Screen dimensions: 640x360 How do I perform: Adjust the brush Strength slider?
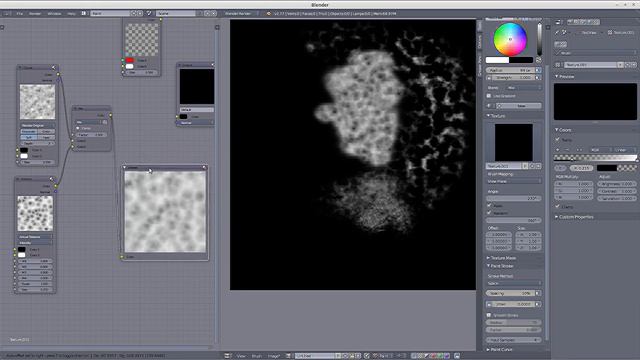pos(513,78)
